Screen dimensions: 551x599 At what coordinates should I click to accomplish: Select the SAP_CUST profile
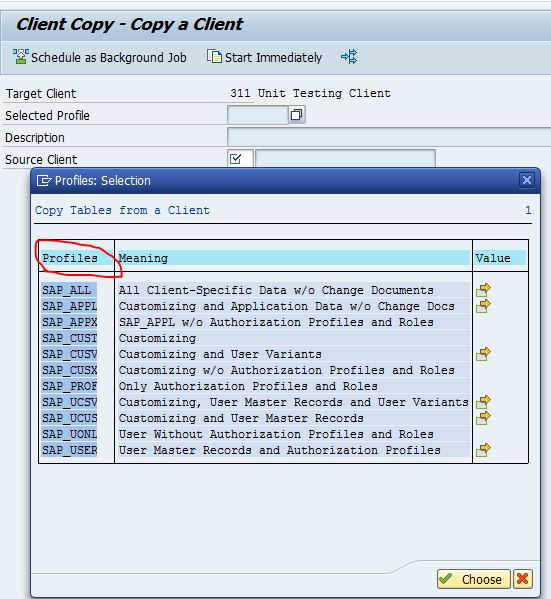70,338
